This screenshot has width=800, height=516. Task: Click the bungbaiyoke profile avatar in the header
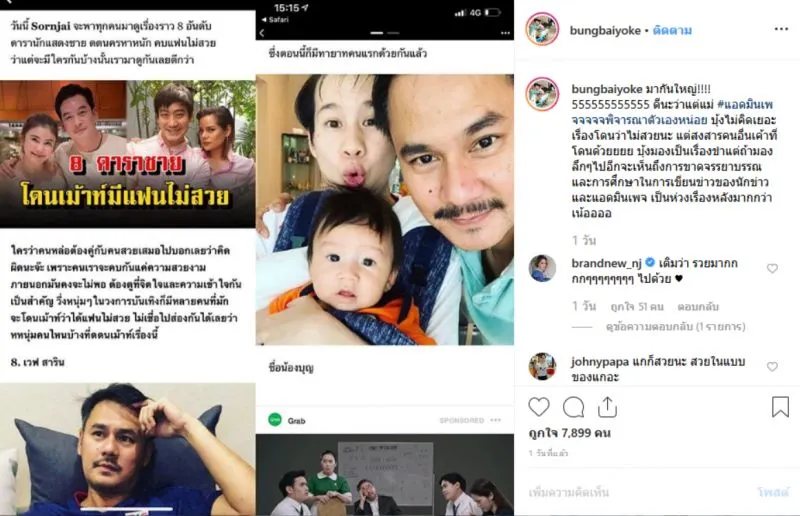[542, 29]
